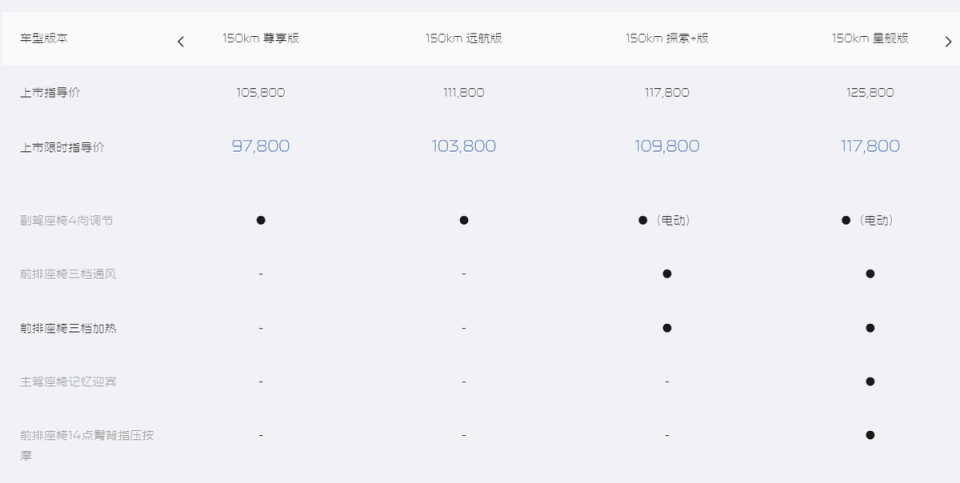Select the 150km 星舰版 column header
The width and height of the screenshot is (960, 483).
tap(870, 38)
